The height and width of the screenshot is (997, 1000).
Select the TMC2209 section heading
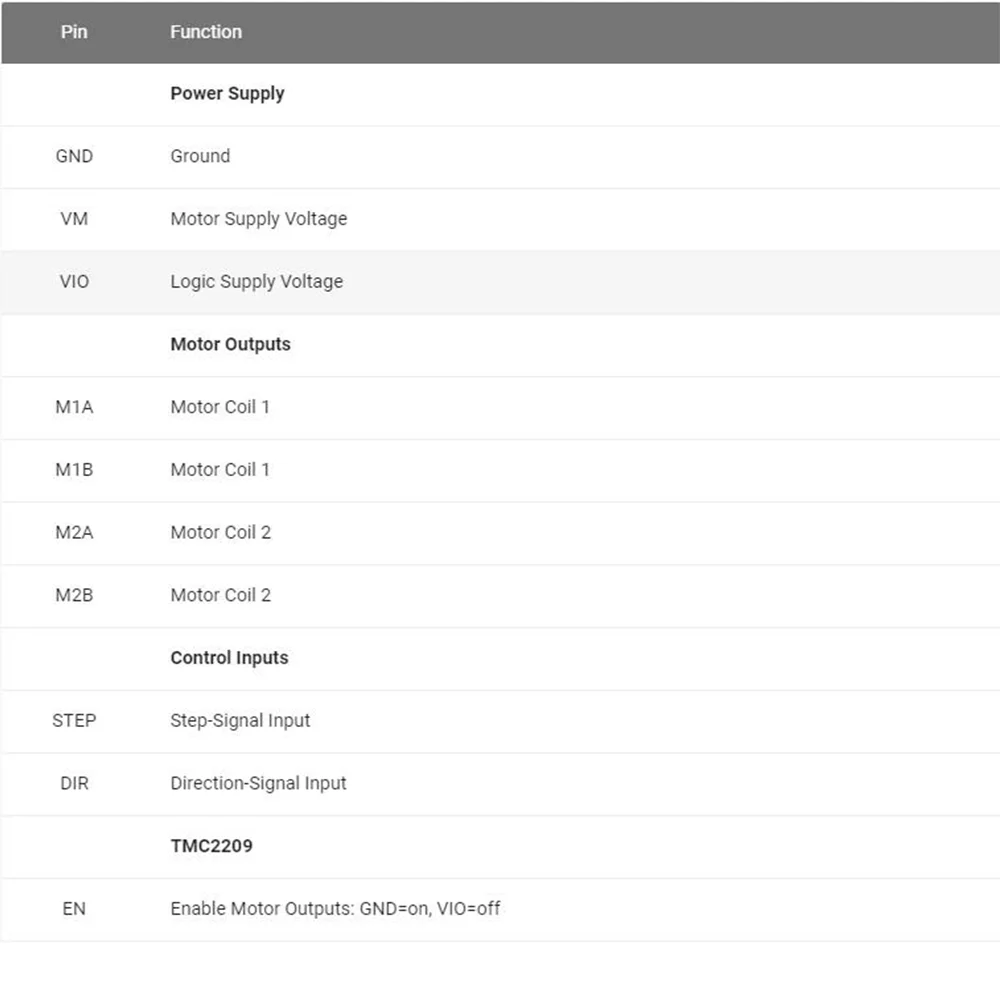click(x=211, y=846)
